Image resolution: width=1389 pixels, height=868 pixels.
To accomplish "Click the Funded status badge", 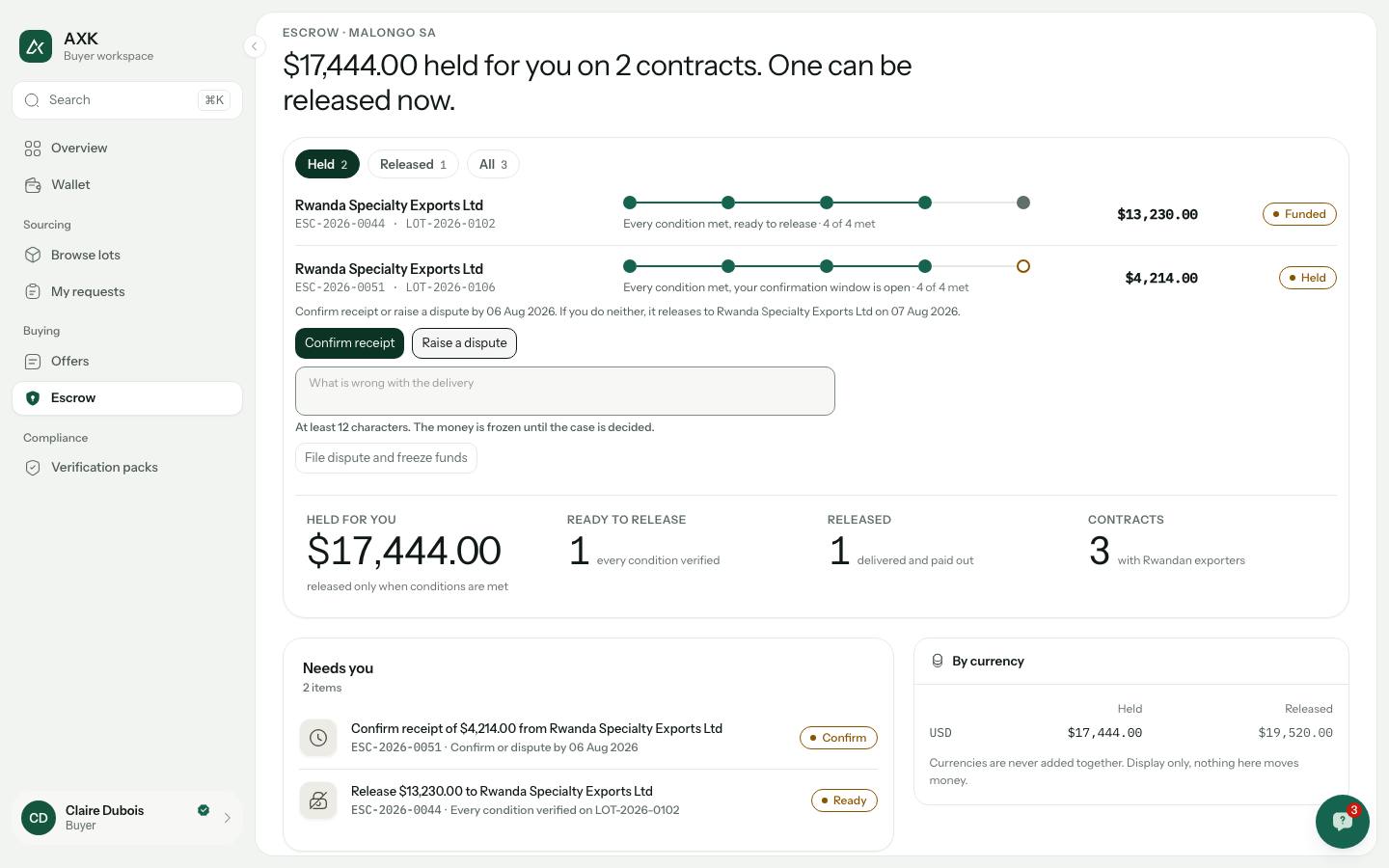I will pyautogui.click(x=1299, y=214).
